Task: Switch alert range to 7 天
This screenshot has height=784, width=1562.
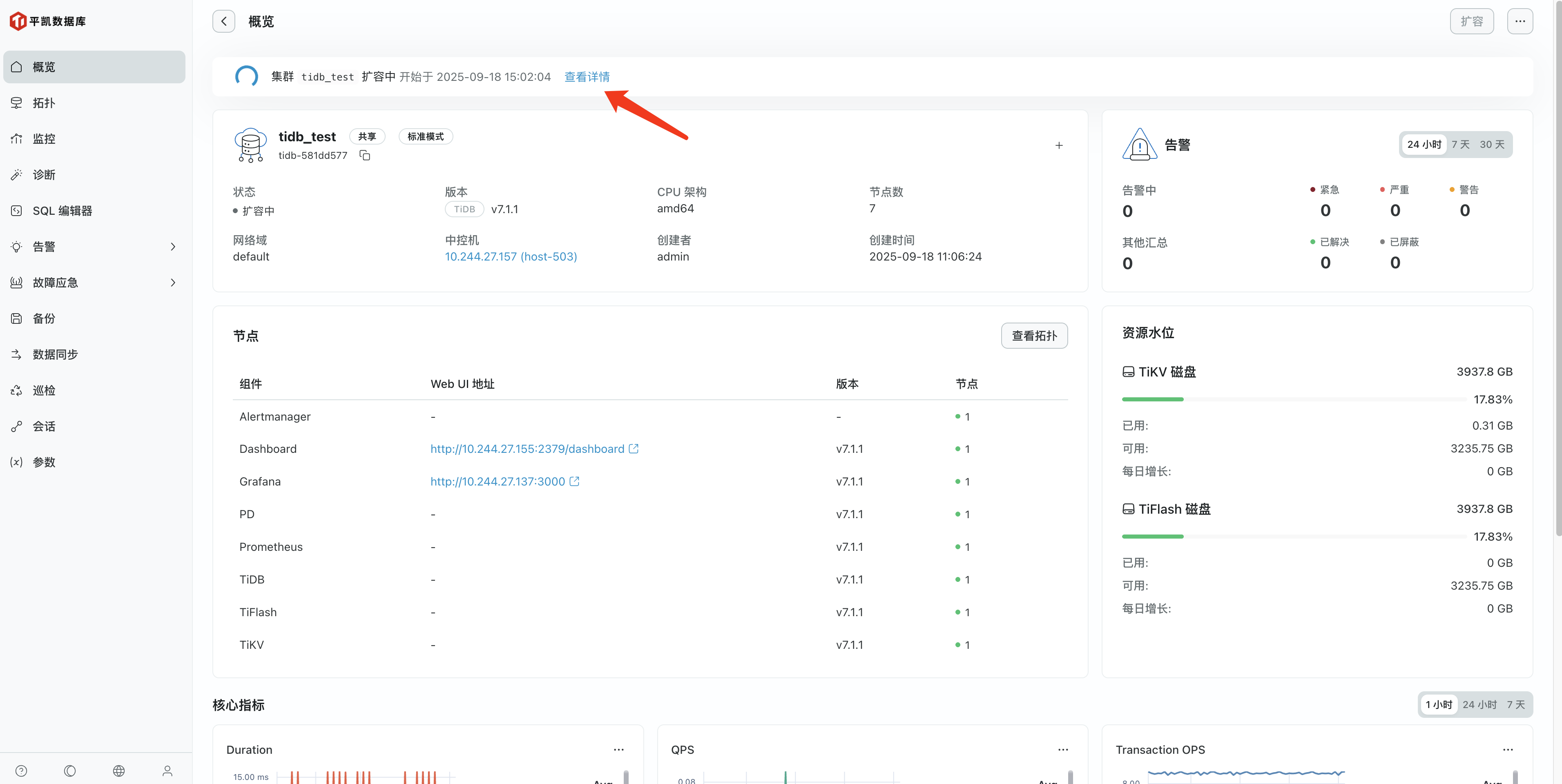Action: 1460,144
